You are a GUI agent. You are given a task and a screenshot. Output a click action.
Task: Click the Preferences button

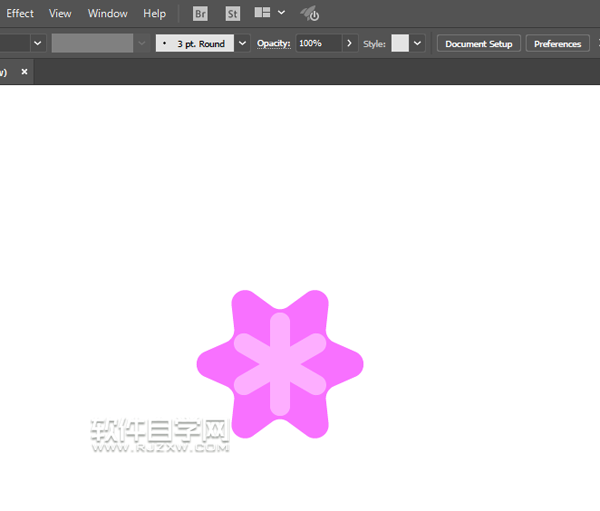tap(557, 44)
